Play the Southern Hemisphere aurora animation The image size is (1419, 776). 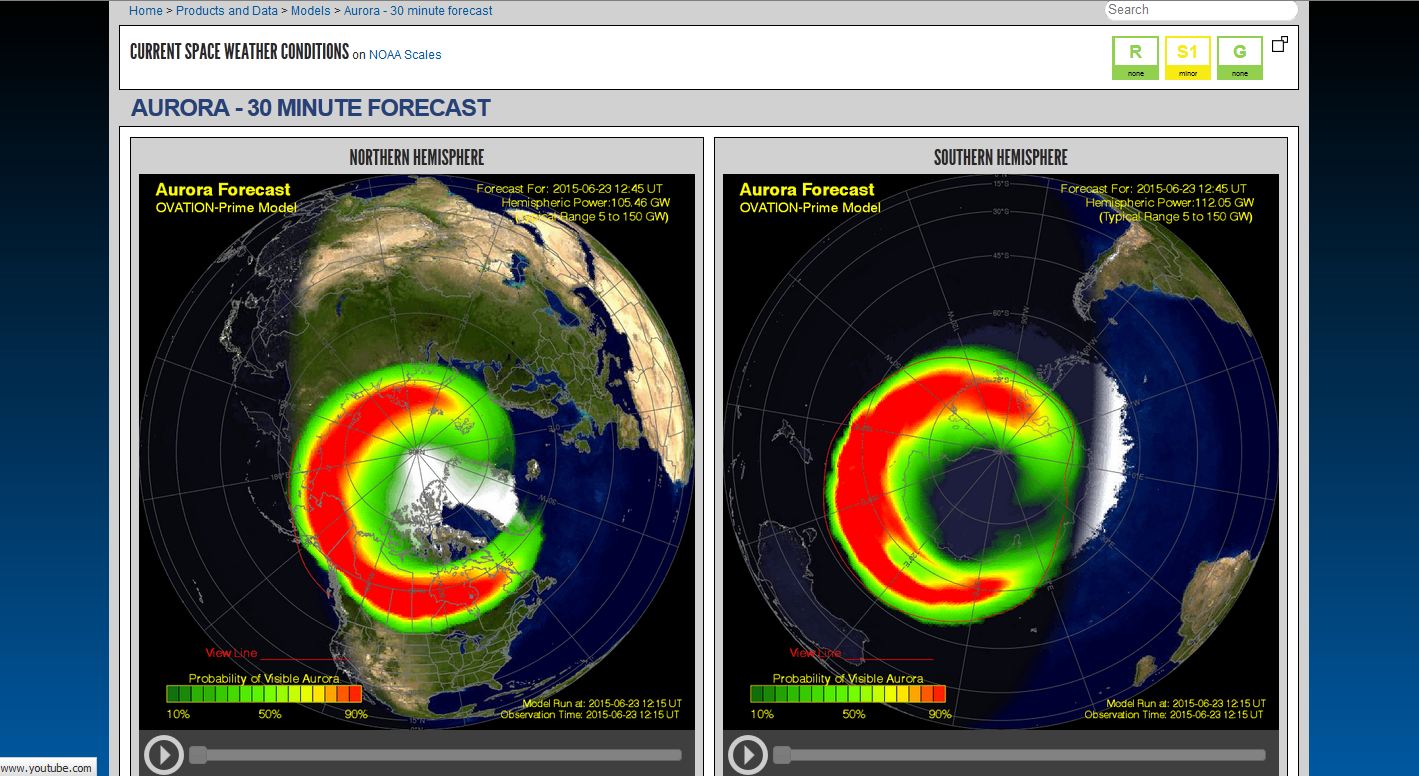[x=748, y=755]
